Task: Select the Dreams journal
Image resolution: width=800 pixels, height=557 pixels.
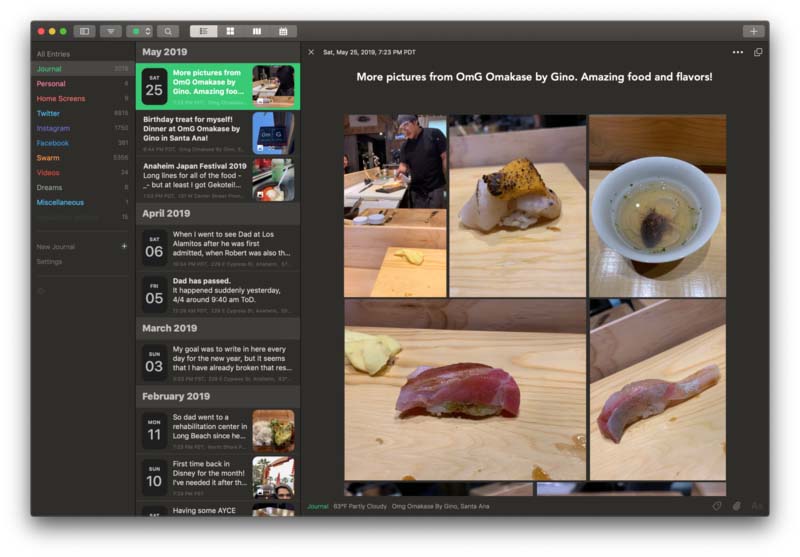Action: click(83, 187)
